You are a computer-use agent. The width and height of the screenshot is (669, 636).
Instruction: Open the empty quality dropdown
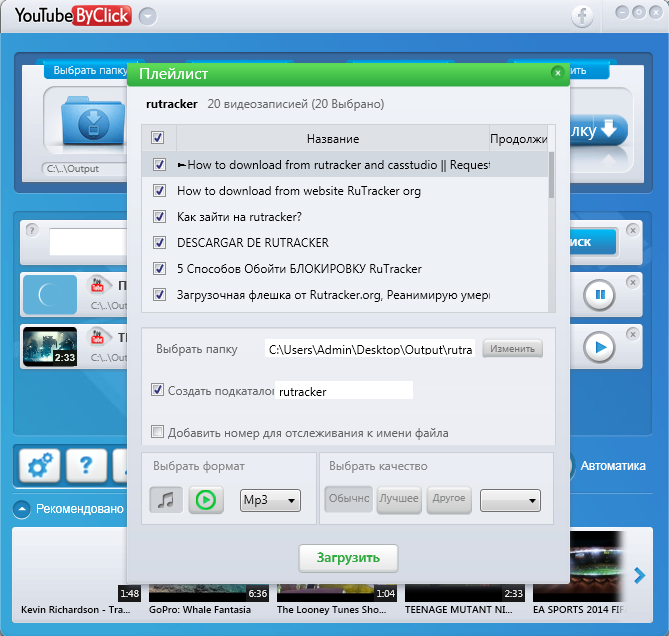coord(510,500)
